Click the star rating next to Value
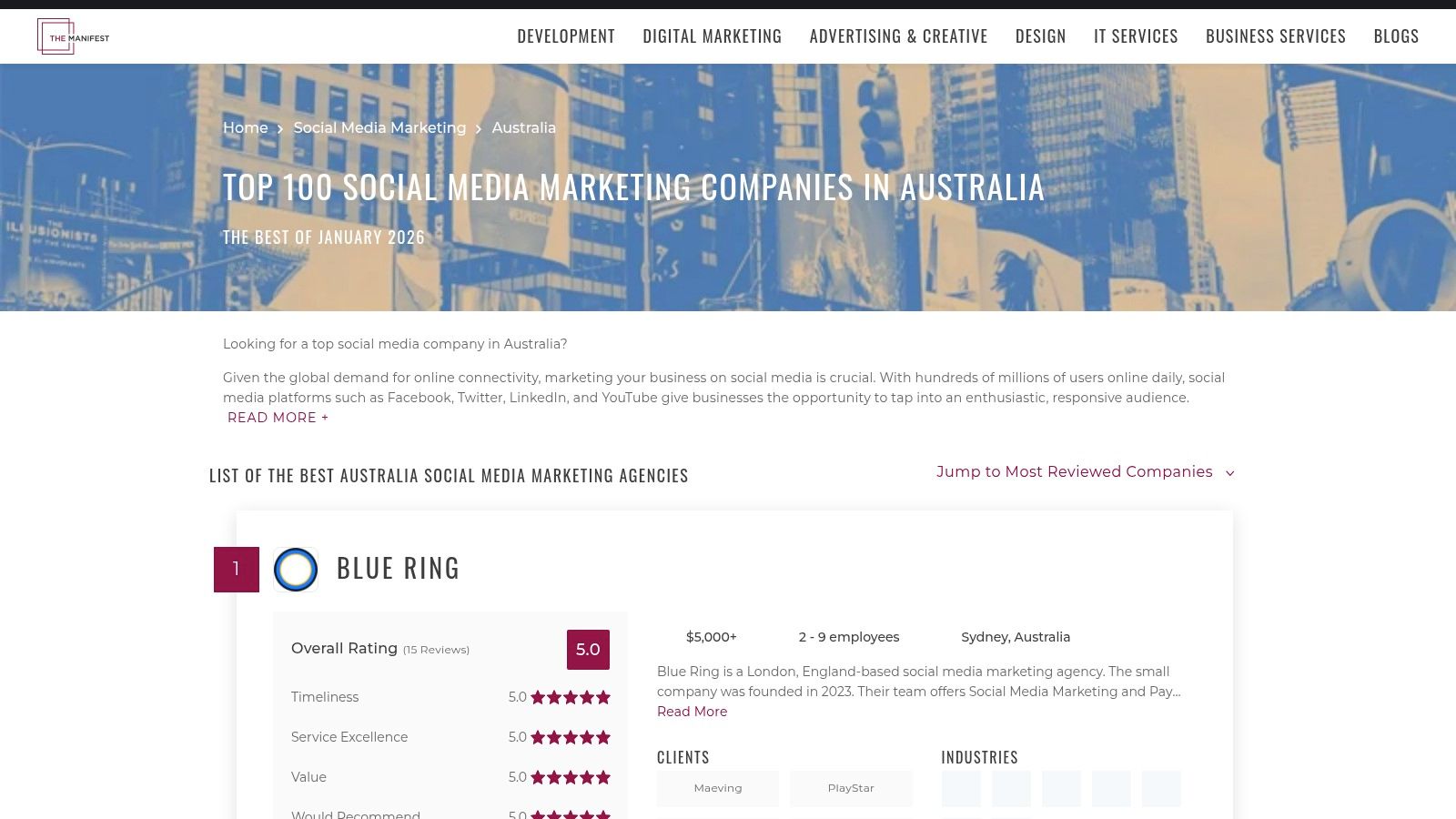The width and height of the screenshot is (1456, 819). coord(571,777)
